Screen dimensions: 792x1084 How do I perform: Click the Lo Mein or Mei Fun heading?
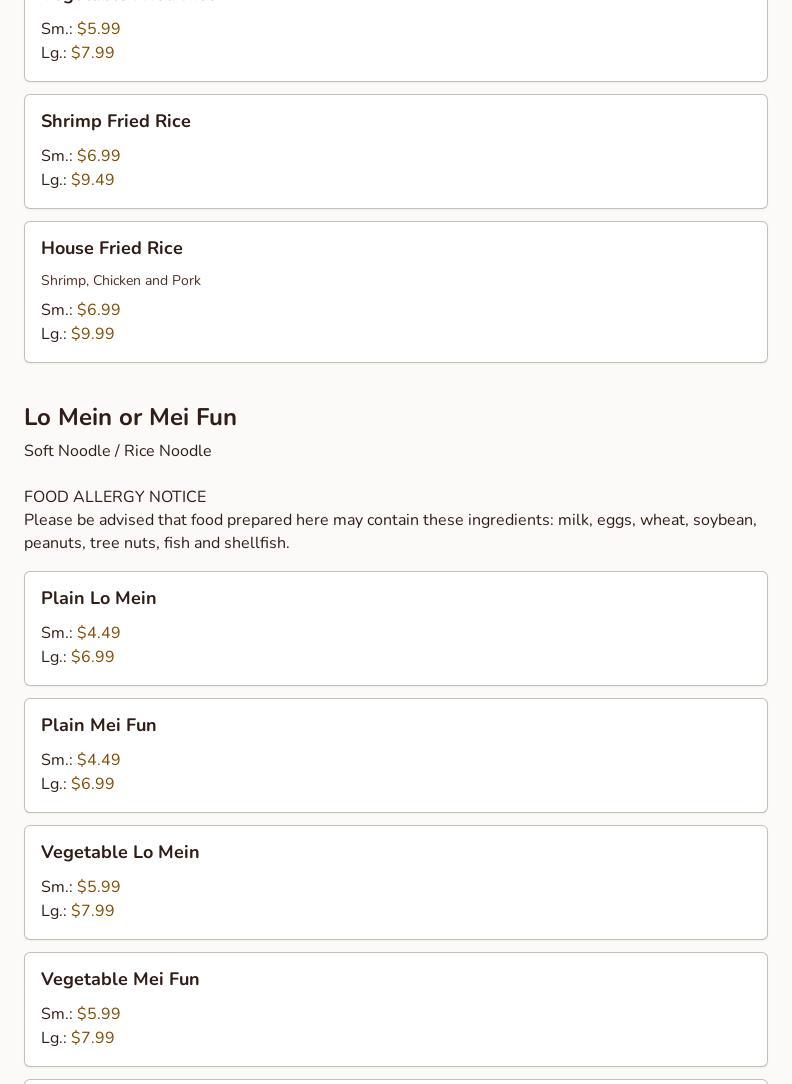130,417
